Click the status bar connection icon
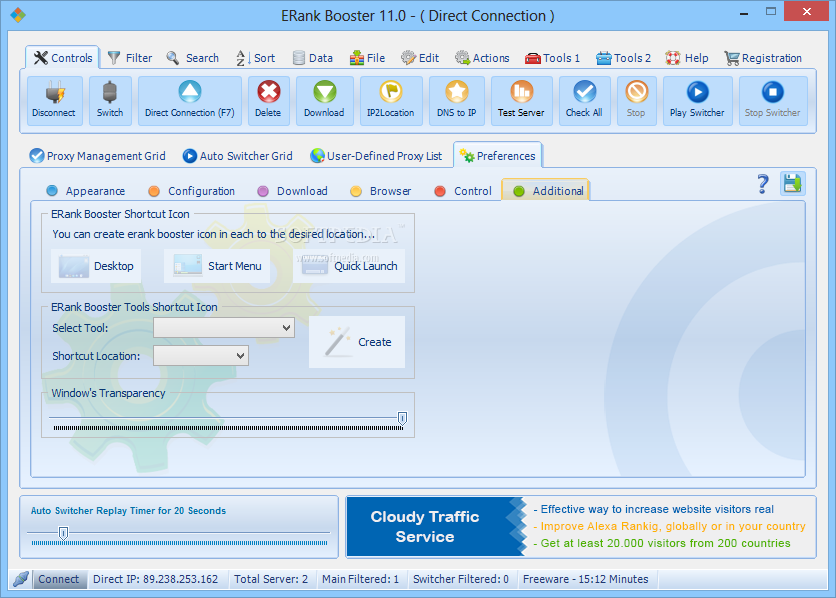 (20, 579)
